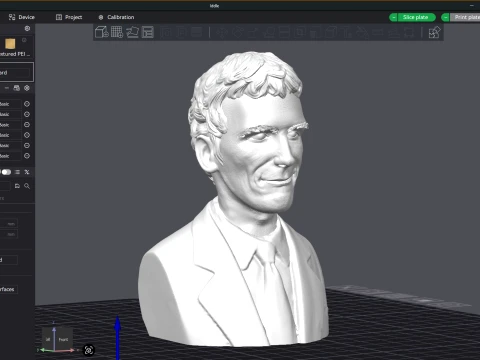Click the save preset icon beside search

tap(17, 186)
